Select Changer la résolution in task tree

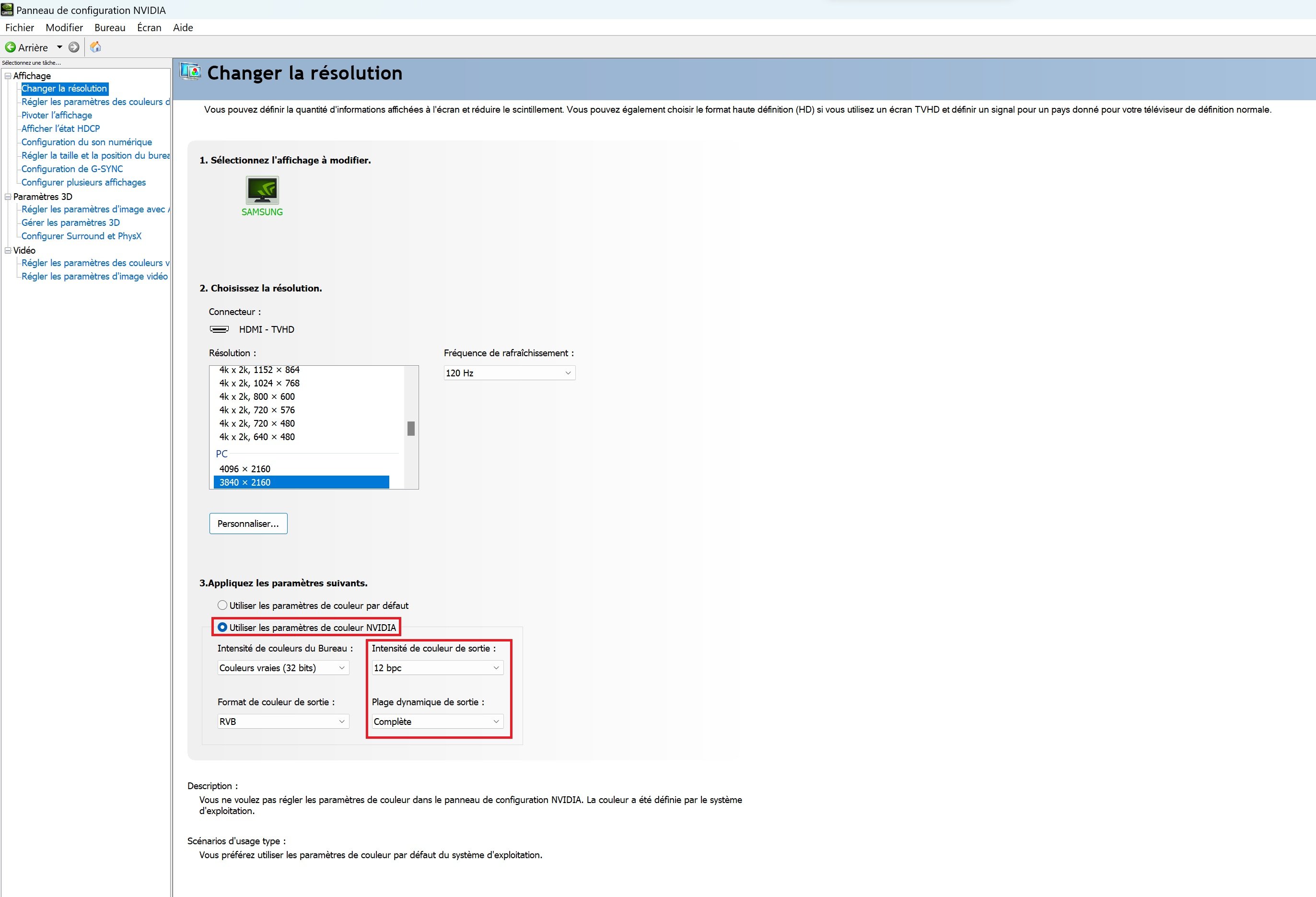(64, 89)
